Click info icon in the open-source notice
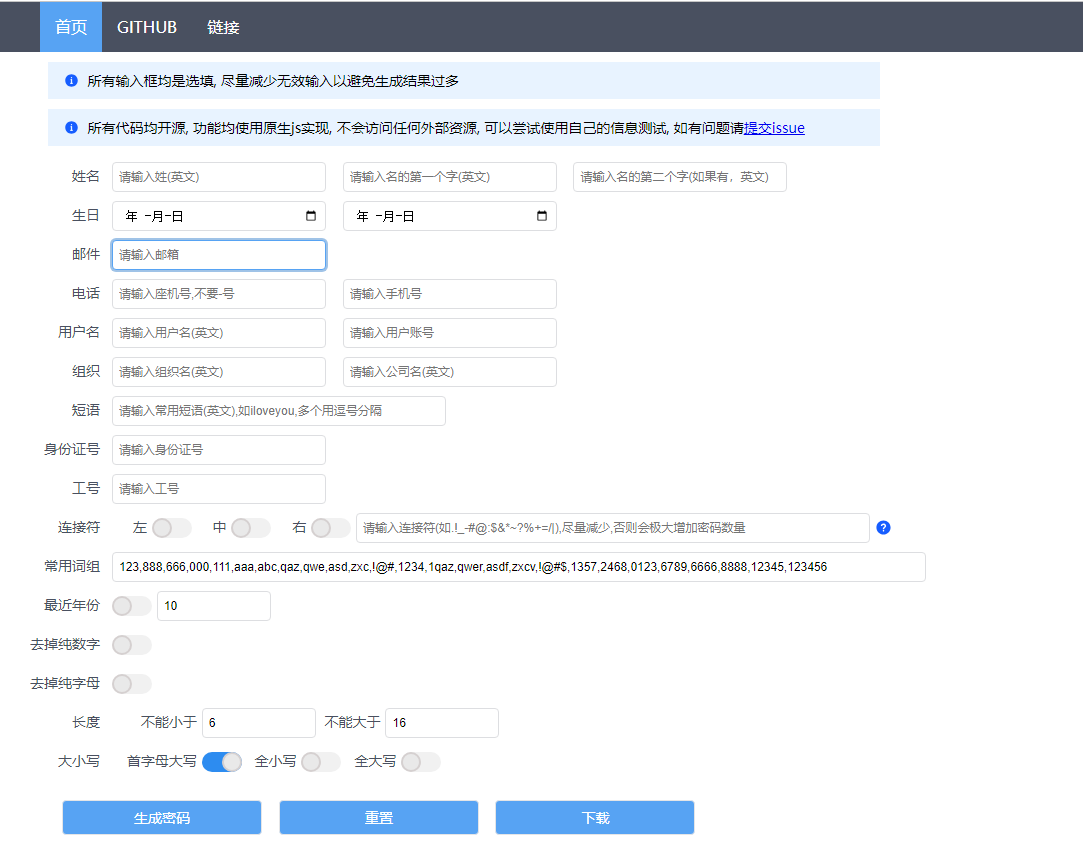This screenshot has height=845, width=1083. pyautogui.click(x=71, y=128)
